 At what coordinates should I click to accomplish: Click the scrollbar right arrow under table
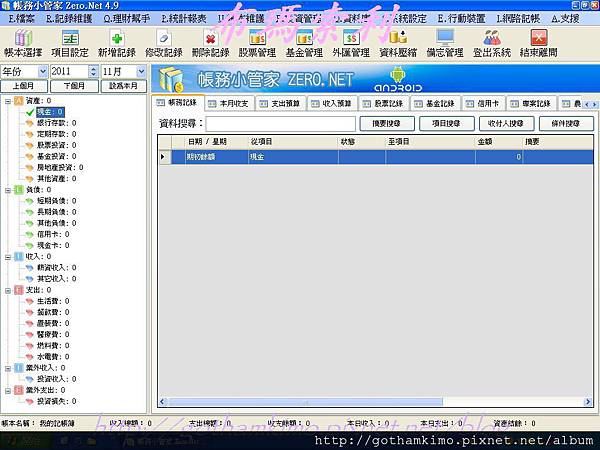pos(588,402)
